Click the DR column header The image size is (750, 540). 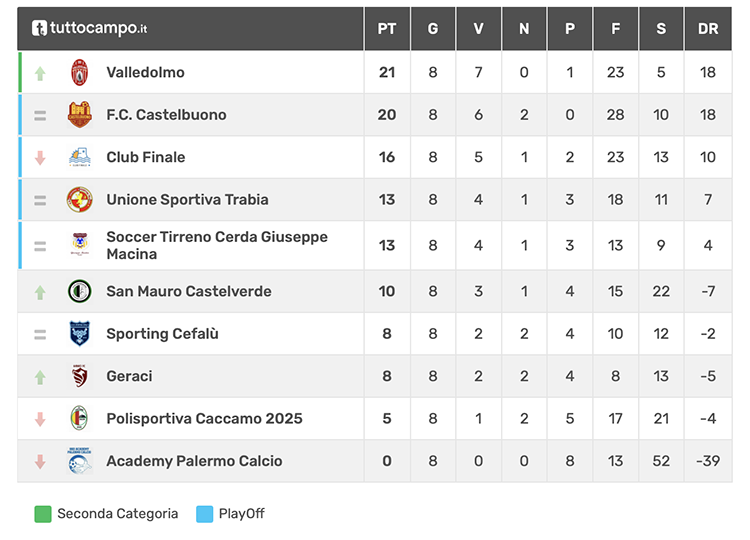pyautogui.click(x=708, y=29)
